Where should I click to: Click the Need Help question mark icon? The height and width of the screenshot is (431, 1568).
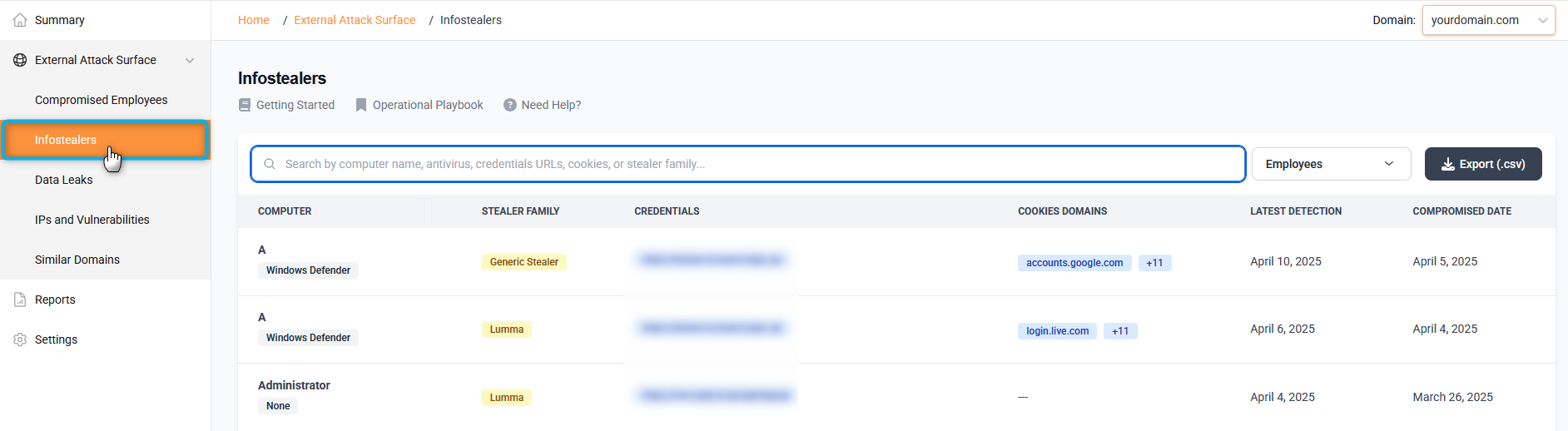click(x=510, y=105)
